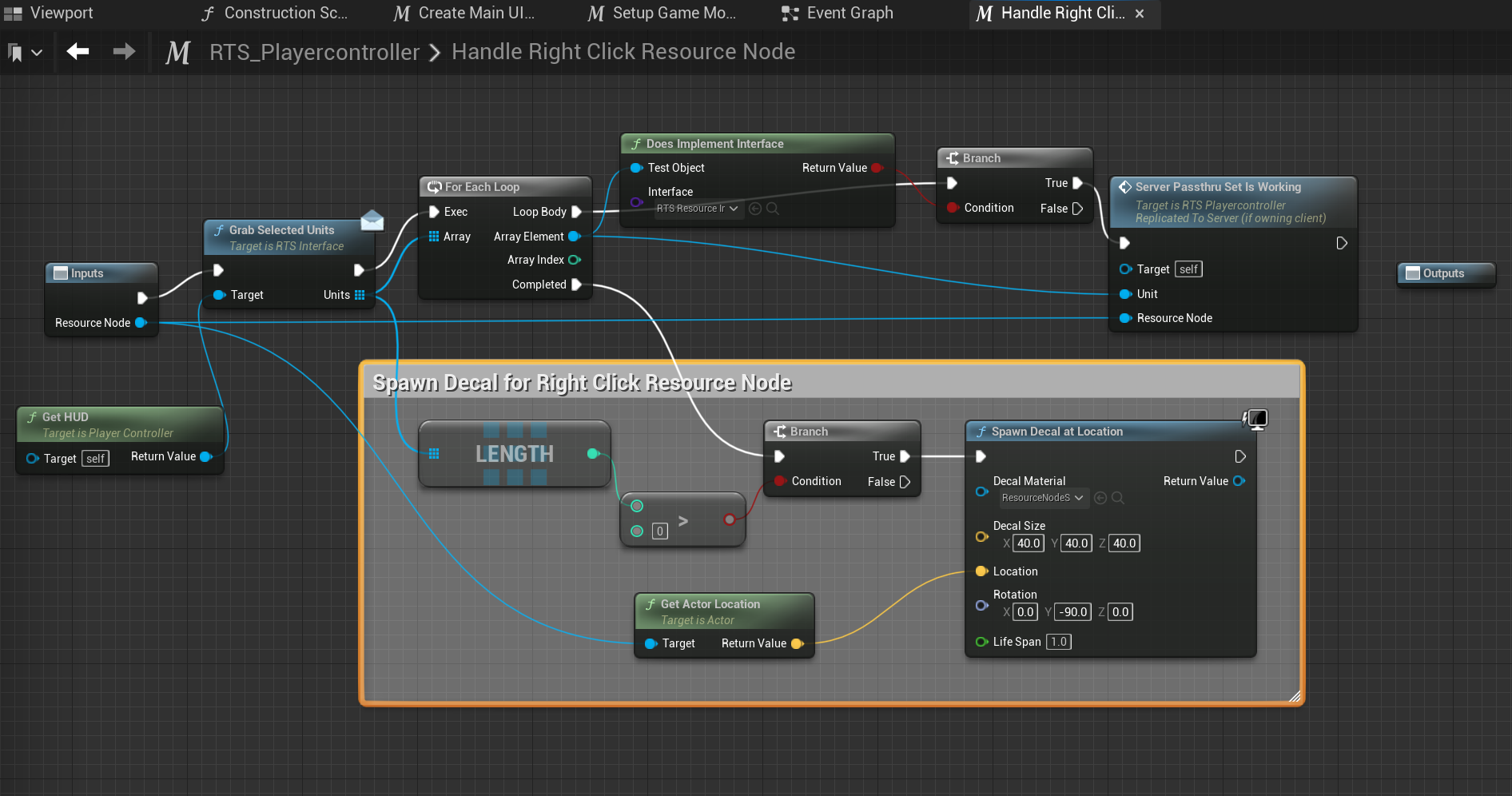Select the For Each Loop node header
Image resolution: width=1512 pixels, height=796 pixels.
pos(505,187)
